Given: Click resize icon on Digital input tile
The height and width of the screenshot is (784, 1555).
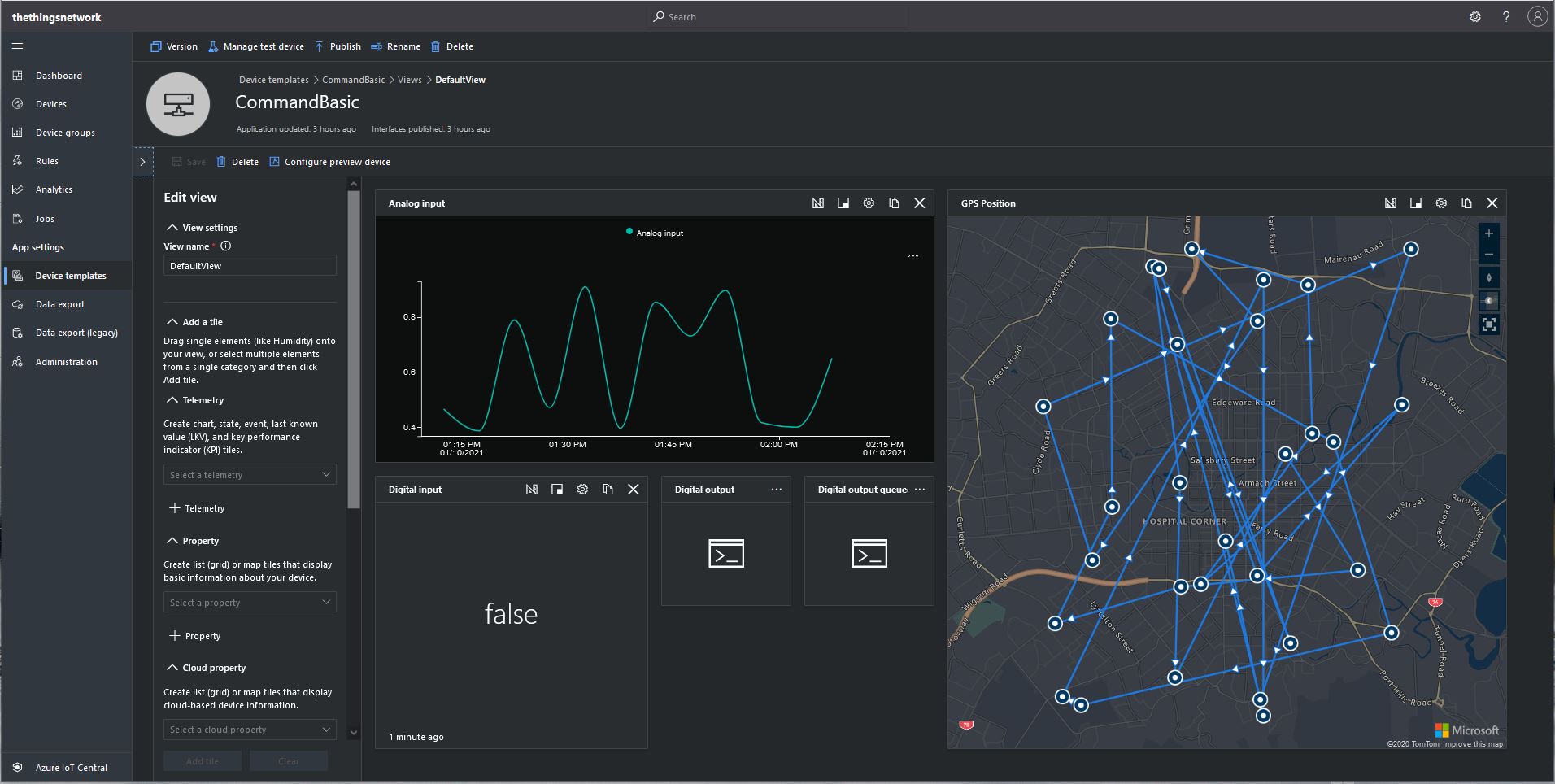Looking at the screenshot, I should [x=557, y=490].
